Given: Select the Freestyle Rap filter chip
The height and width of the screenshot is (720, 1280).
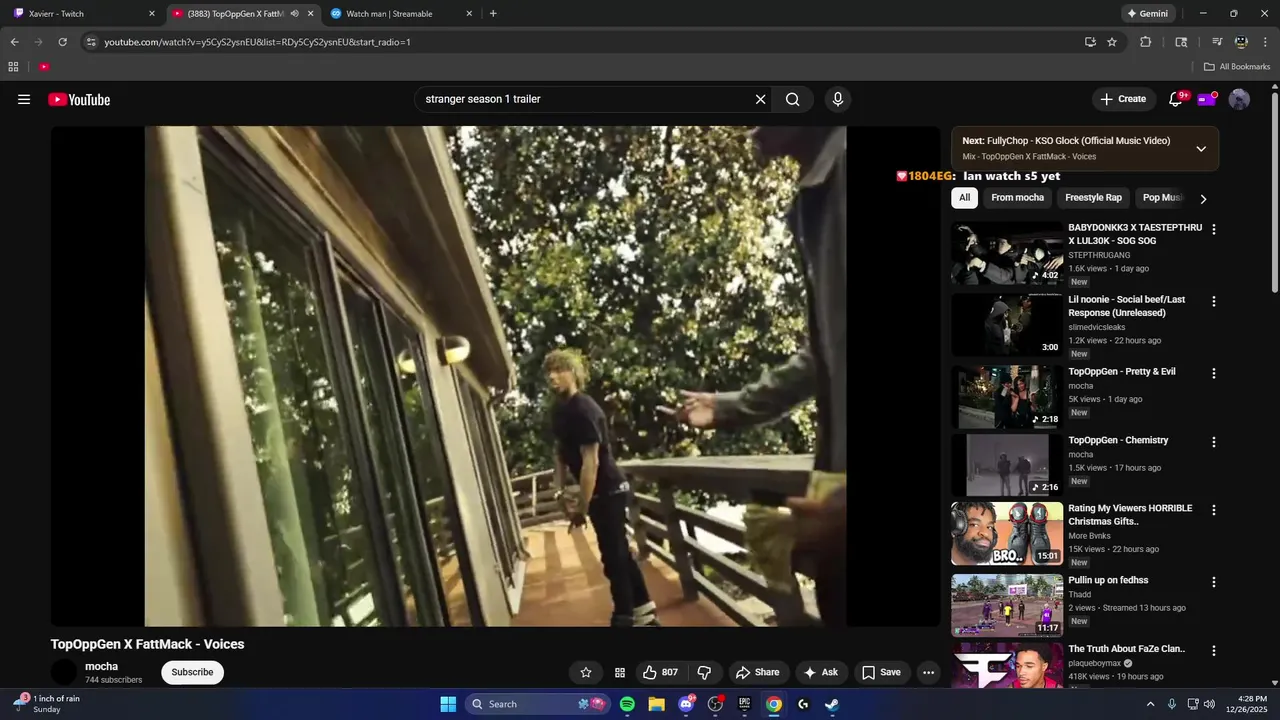Looking at the screenshot, I should (x=1093, y=198).
